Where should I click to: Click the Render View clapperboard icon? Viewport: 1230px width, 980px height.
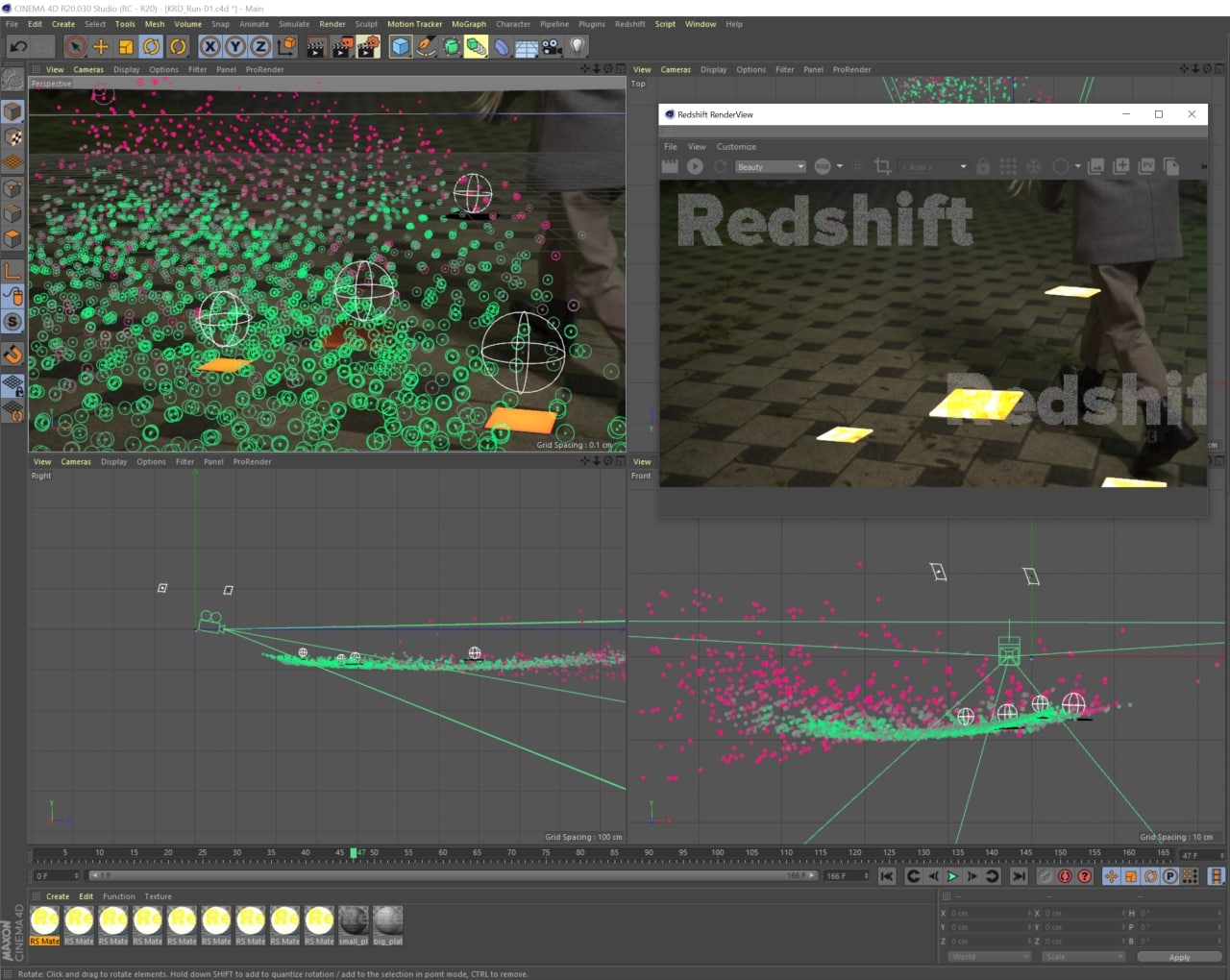[316, 46]
